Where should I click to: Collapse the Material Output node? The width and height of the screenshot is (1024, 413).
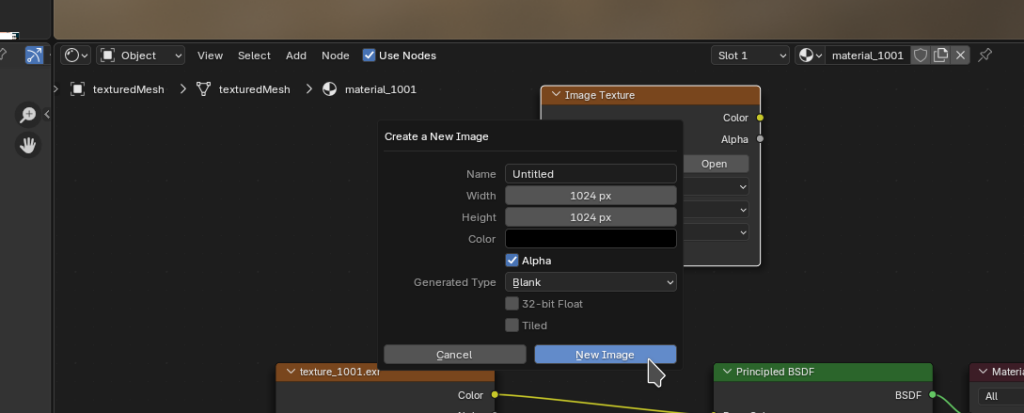[983, 372]
